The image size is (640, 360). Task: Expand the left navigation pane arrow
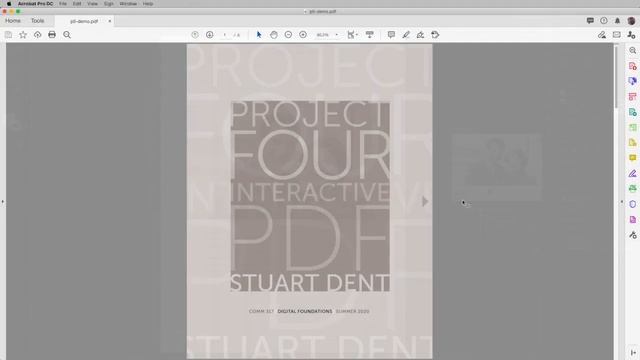pyautogui.click(x=2, y=201)
